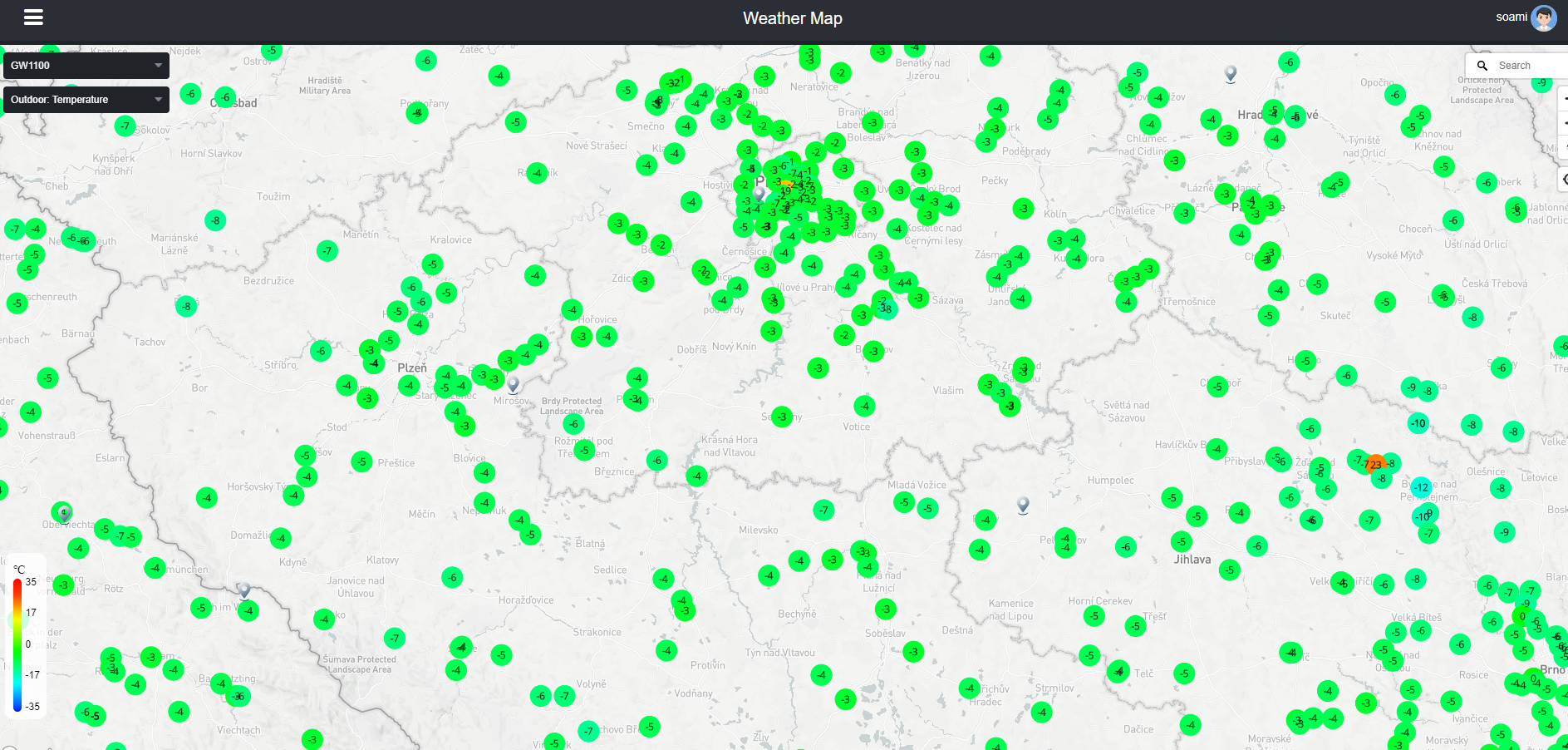
Task: Select the orange 23 station marker
Action: 1375,465
